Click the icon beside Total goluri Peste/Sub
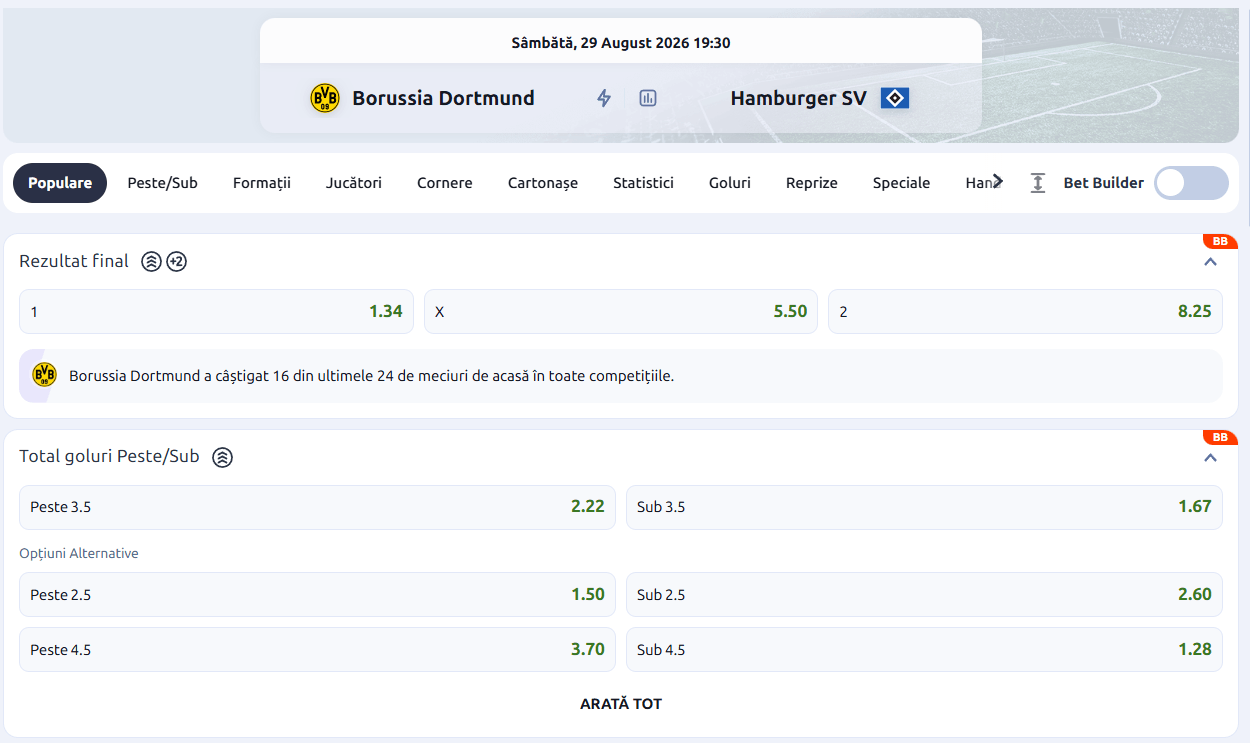The width and height of the screenshot is (1250, 743). click(222, 457)
